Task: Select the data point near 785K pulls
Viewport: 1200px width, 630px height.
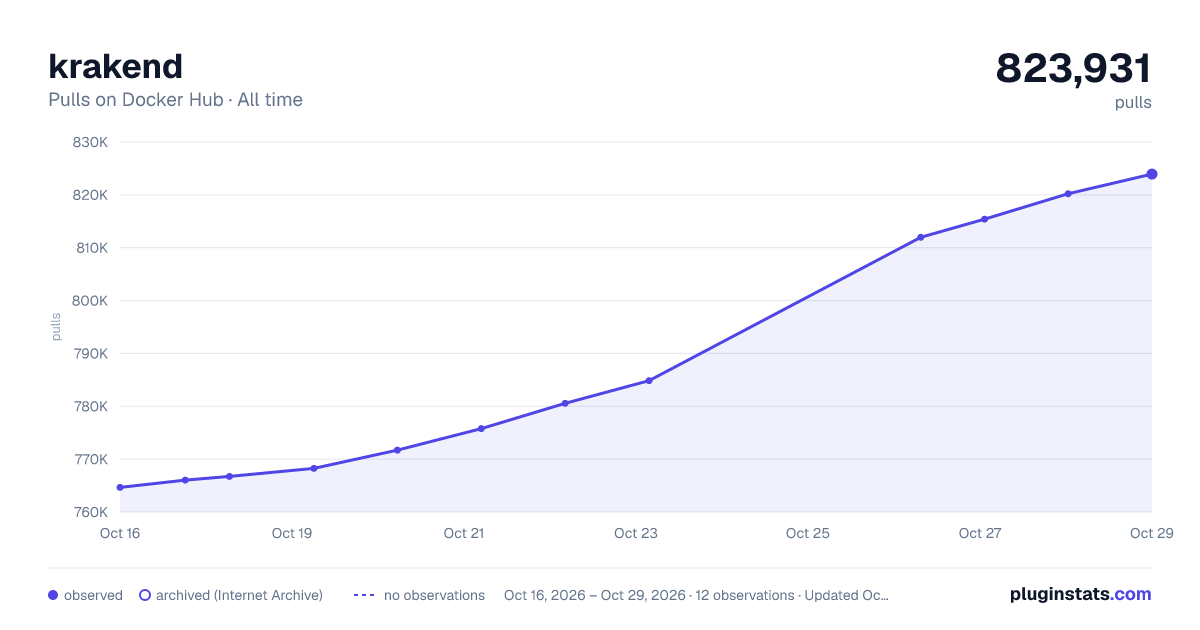Action: coord(649,380)
